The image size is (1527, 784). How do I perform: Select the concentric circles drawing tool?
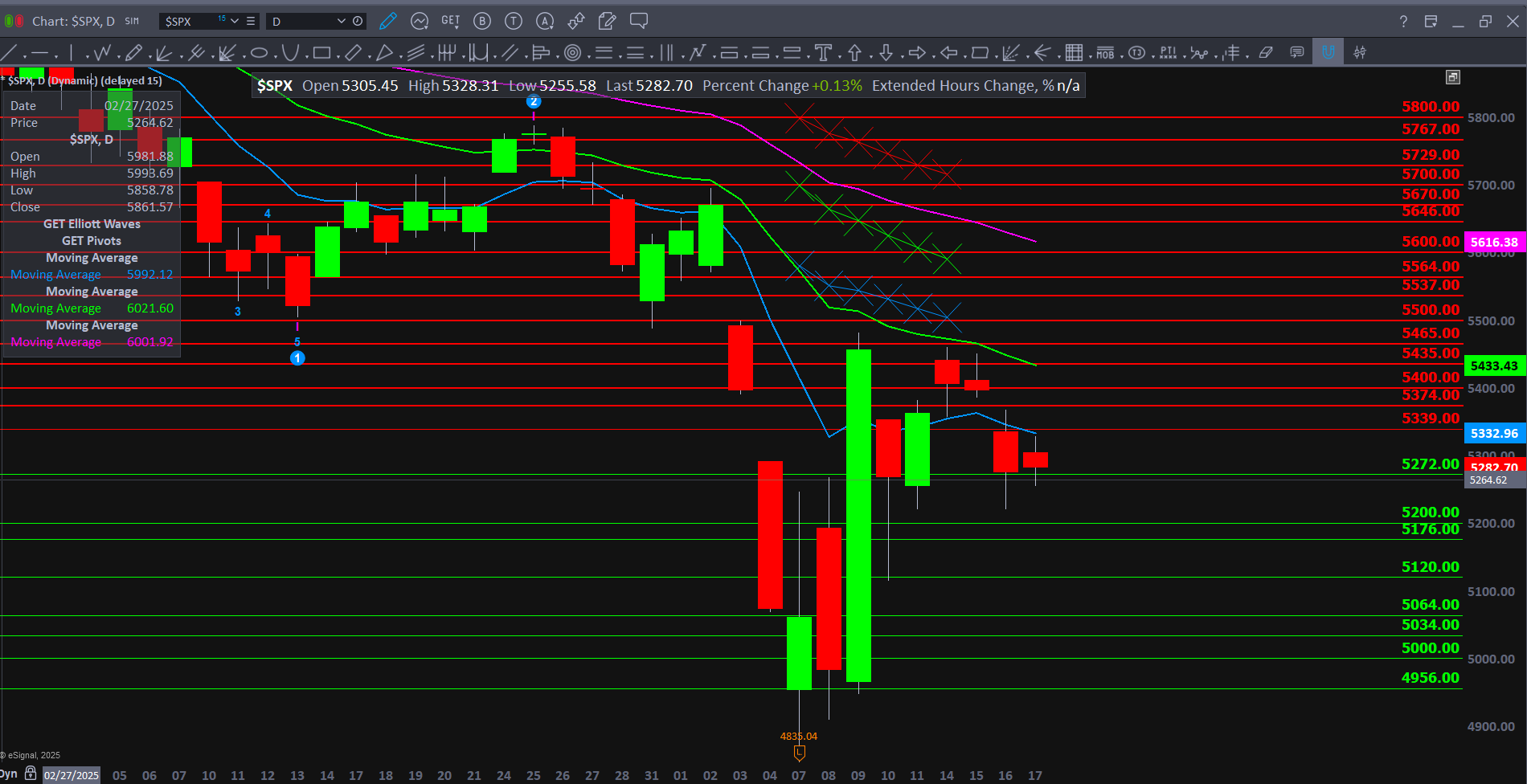point(572,53)
